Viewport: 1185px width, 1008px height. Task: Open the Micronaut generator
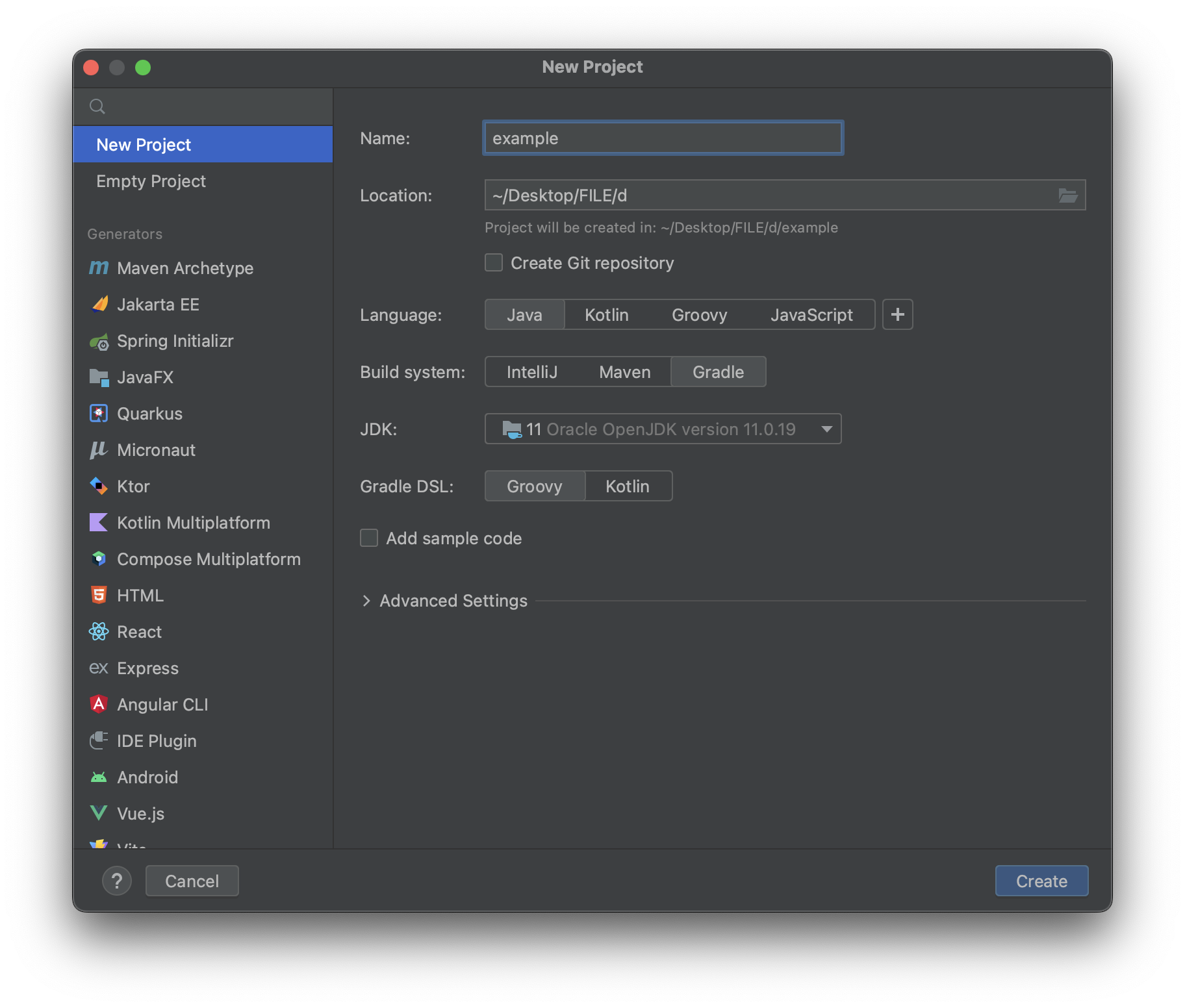coord(203,449)
